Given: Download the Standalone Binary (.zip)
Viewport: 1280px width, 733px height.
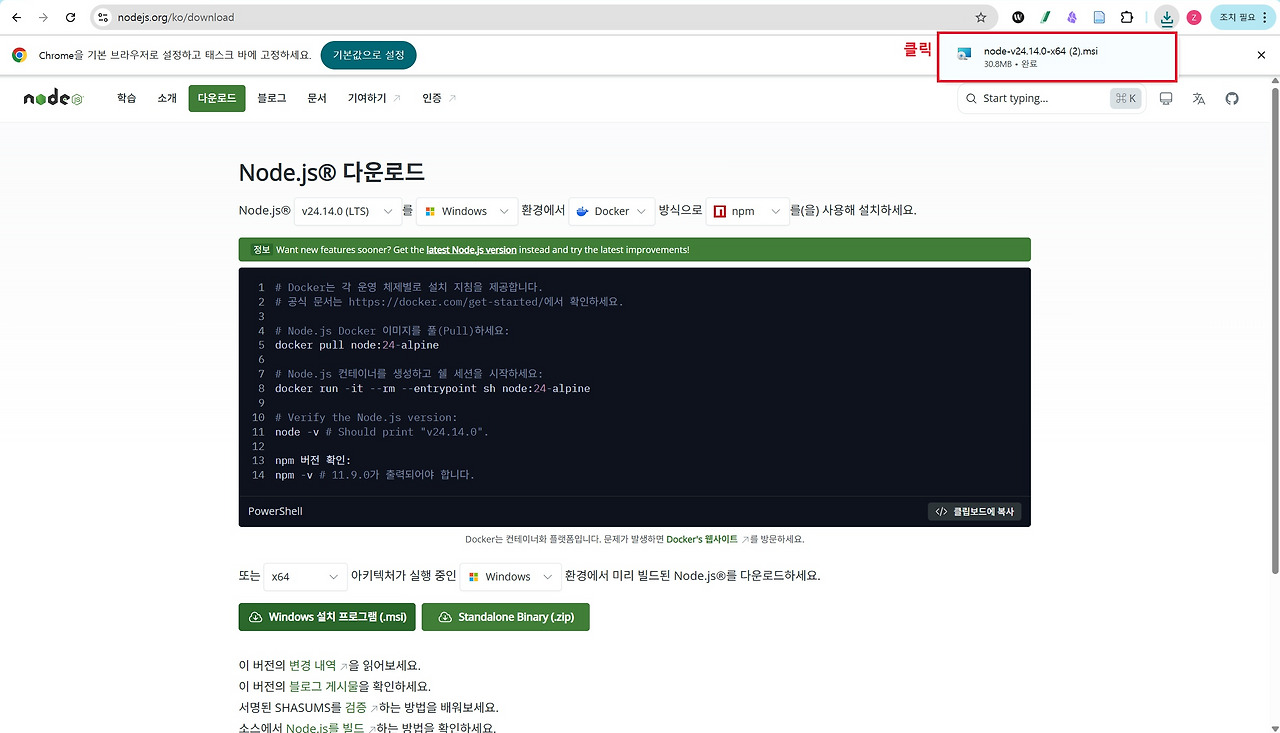Looking at the screenshot, I should click(506, 617).
